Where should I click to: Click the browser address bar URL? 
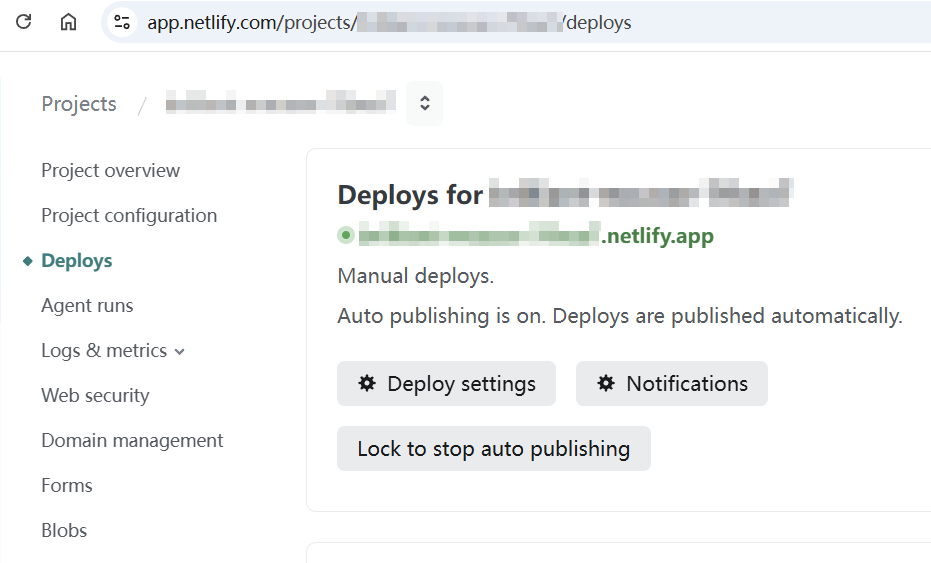pos(390,22)
